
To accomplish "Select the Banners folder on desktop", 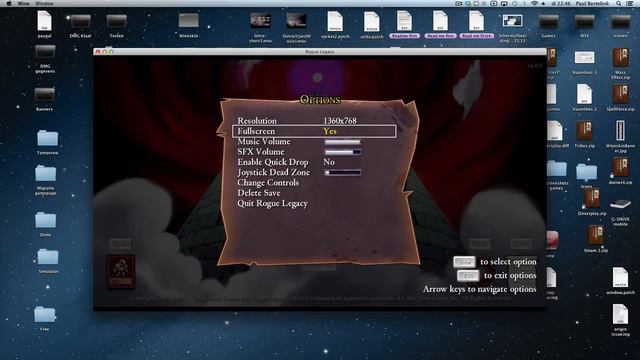I will point(44,94).
